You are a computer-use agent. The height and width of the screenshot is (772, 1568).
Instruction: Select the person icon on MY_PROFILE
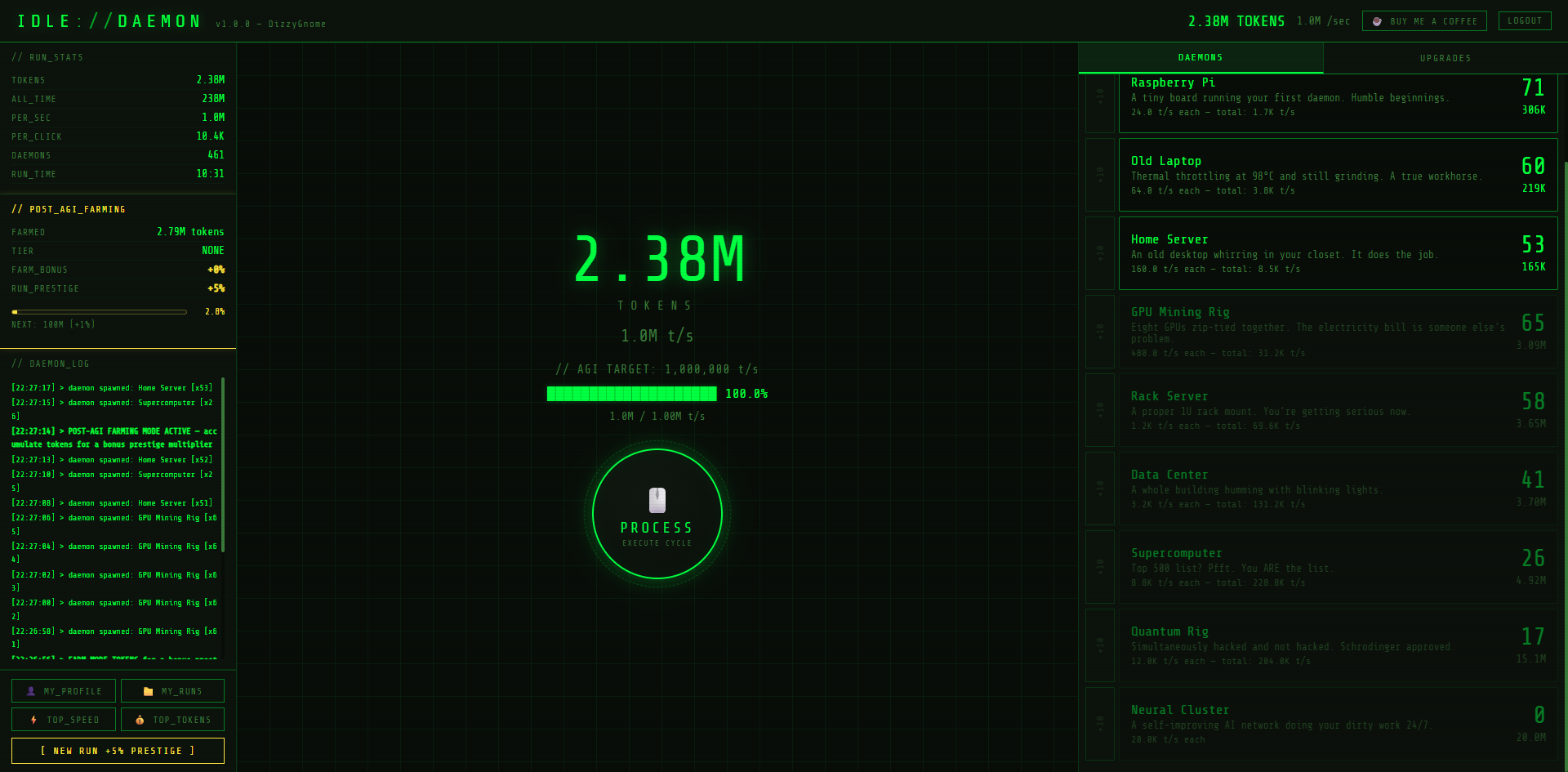pos(32,690)
